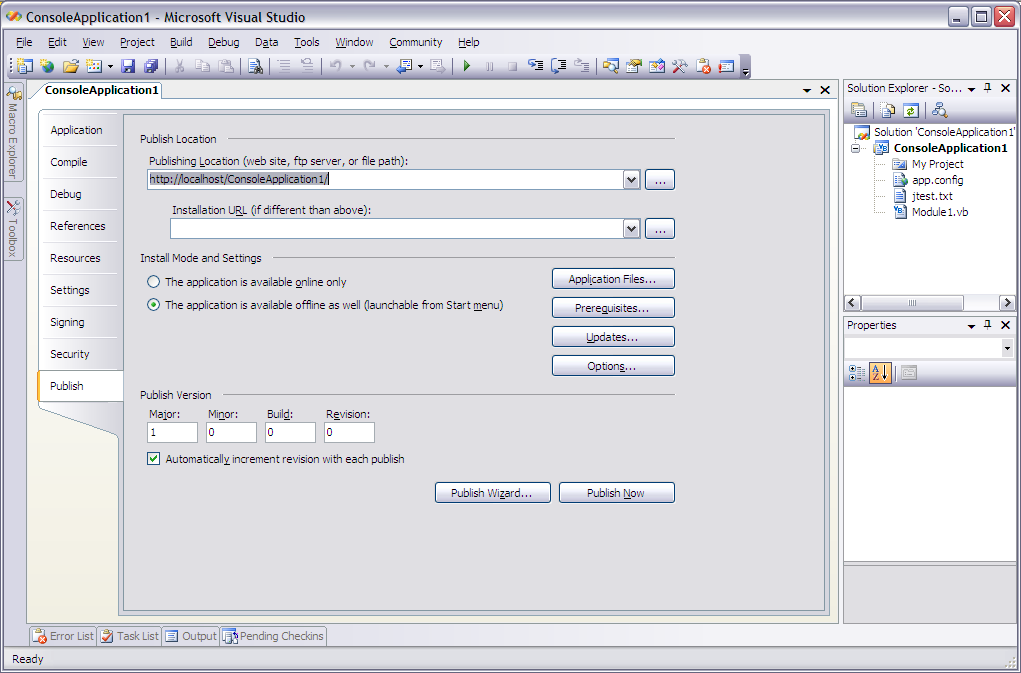Click the Major version input field

pyautogui.click(x=173, y=432)
